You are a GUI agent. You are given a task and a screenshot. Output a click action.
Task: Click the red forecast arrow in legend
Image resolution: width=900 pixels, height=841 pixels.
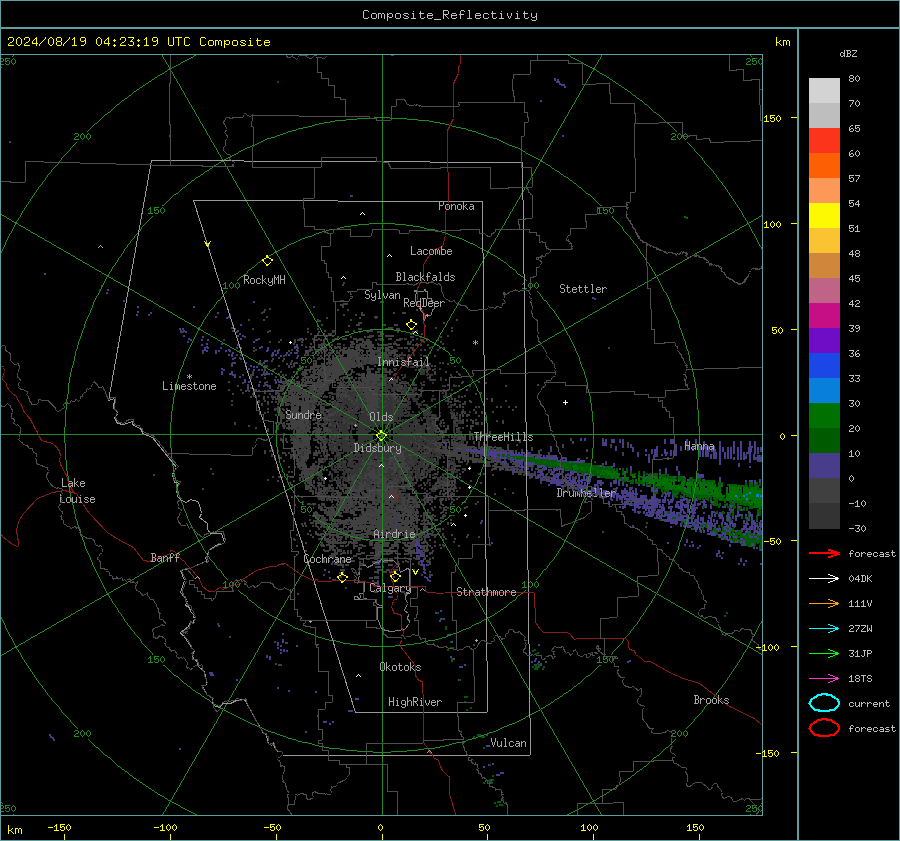pyautogui.click(x=824, y=553)
